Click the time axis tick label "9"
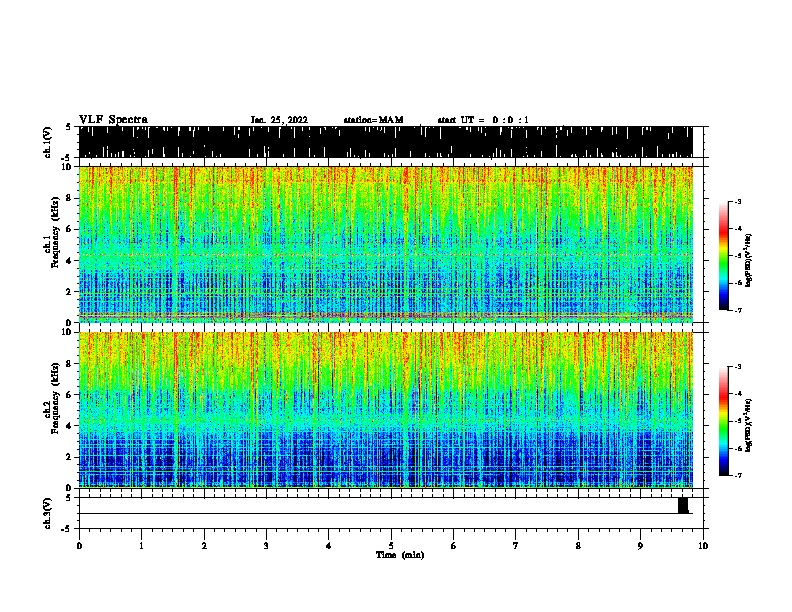The height and width of the screenshot is (612, 792). [640, 546]
